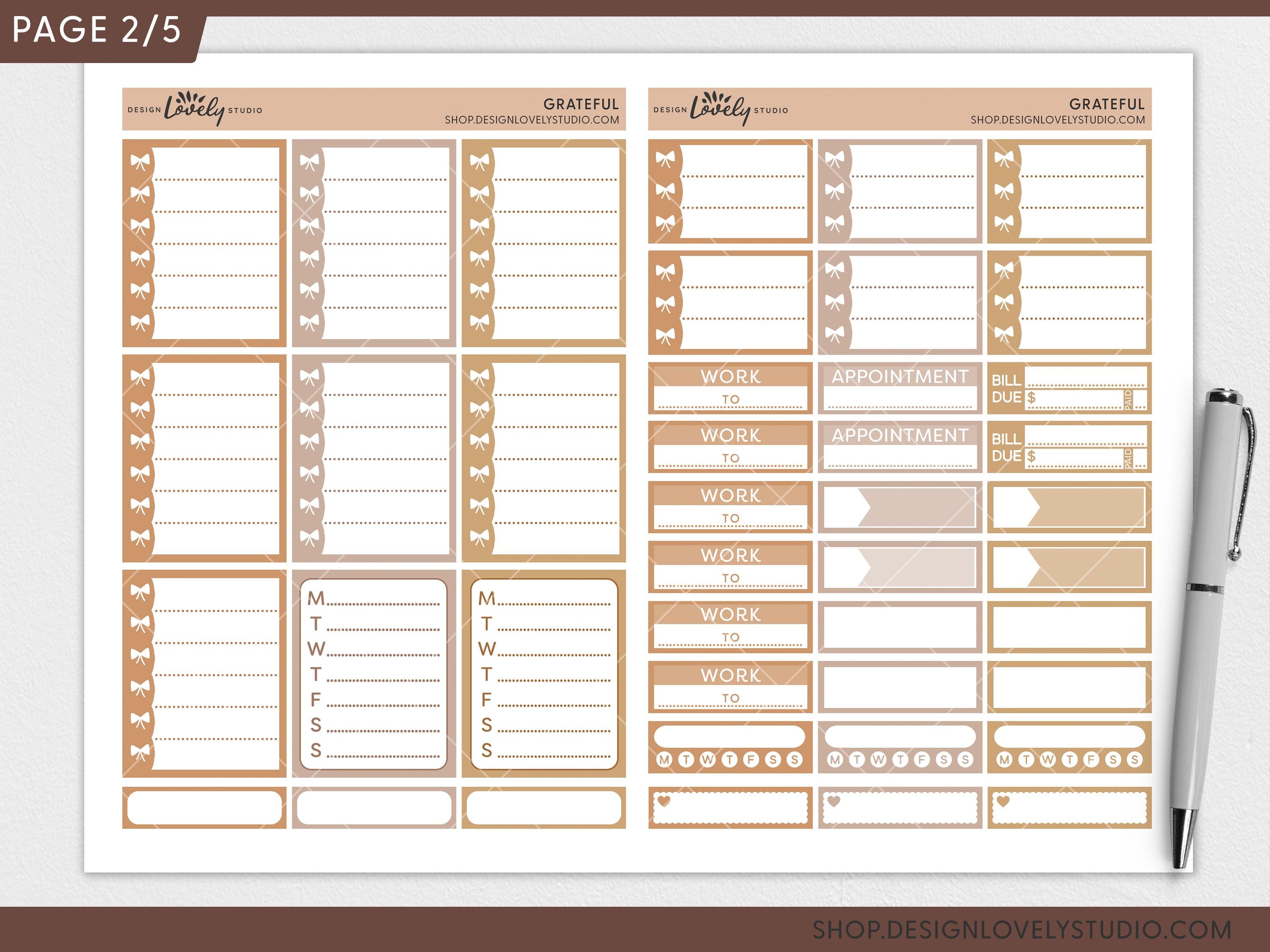Check the PAID box on second BILL DUE sticker

click(1140, 459)
